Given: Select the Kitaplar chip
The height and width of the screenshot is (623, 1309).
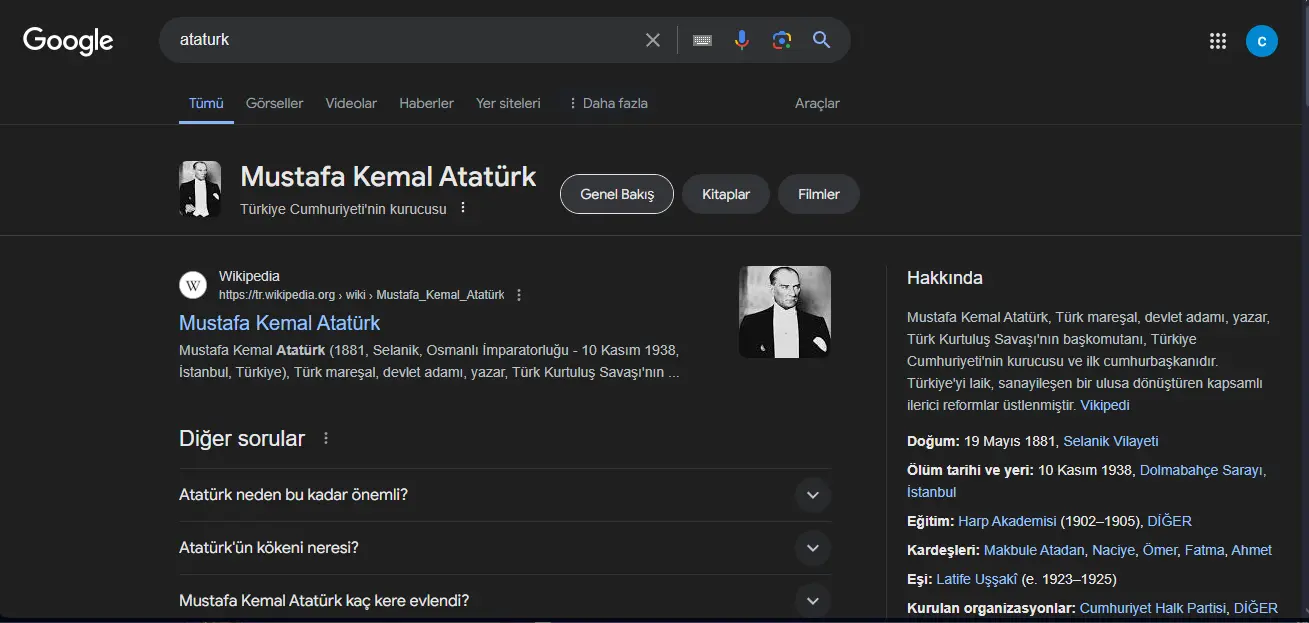Looking at the screenshot, I should tap(726, 194).
